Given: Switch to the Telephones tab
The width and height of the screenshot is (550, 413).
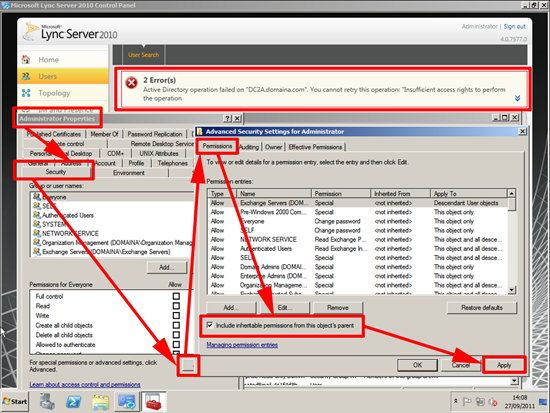Looking at the screenshot, I should tap(173, 163).
